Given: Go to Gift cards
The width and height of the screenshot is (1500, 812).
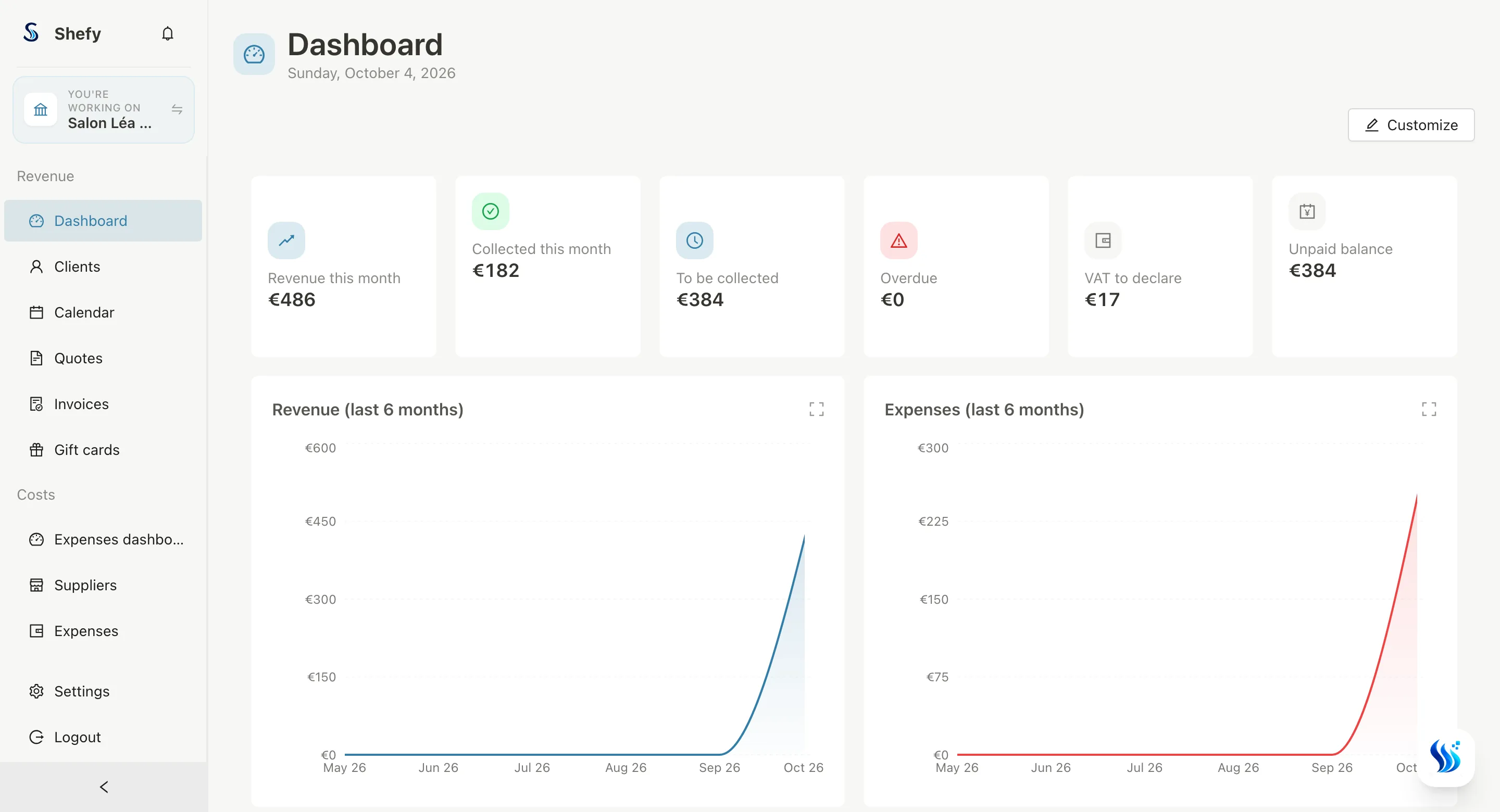Looking at the screenshot, I should [x=103, y=450].
